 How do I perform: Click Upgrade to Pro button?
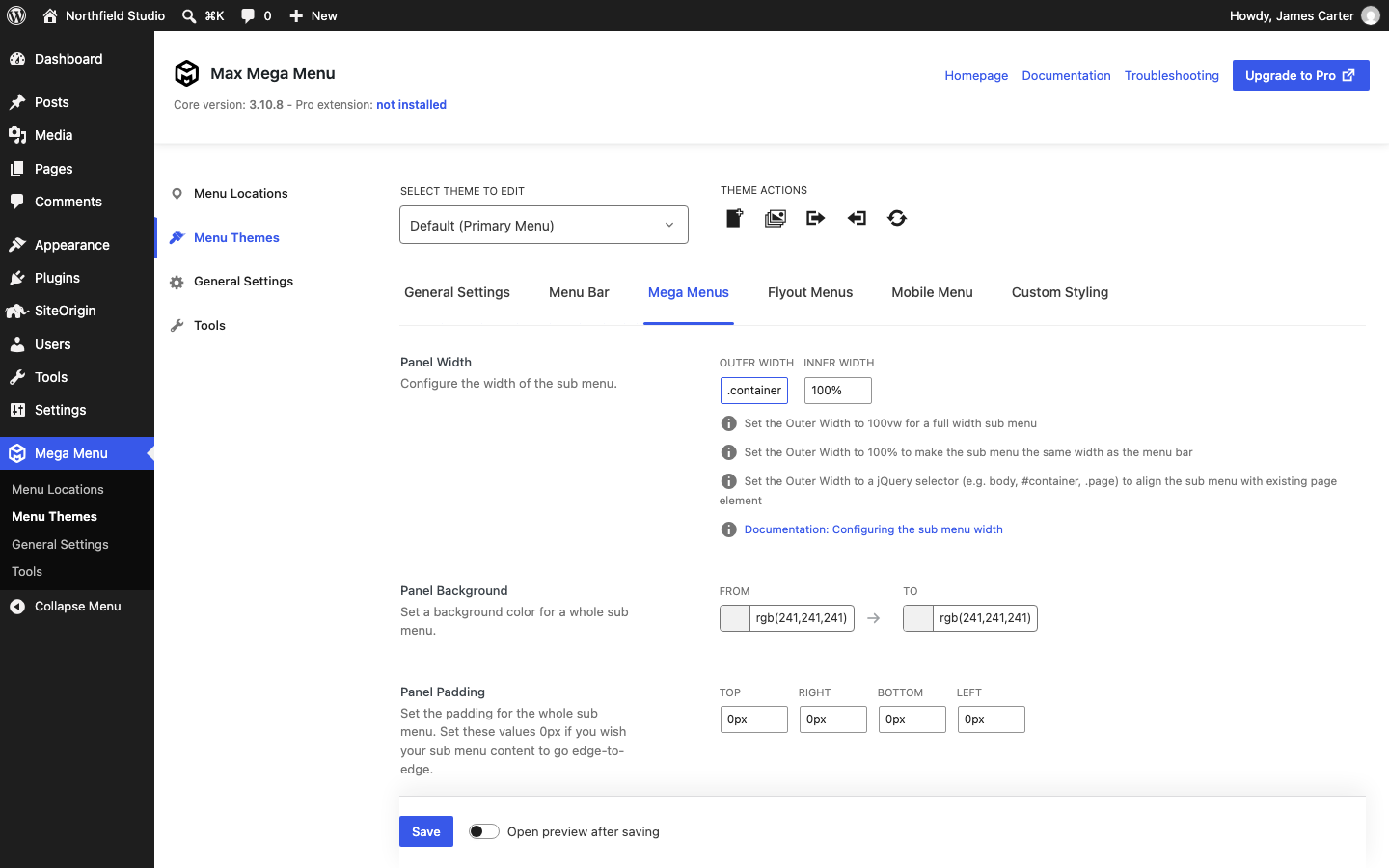tap(1301, 75)
